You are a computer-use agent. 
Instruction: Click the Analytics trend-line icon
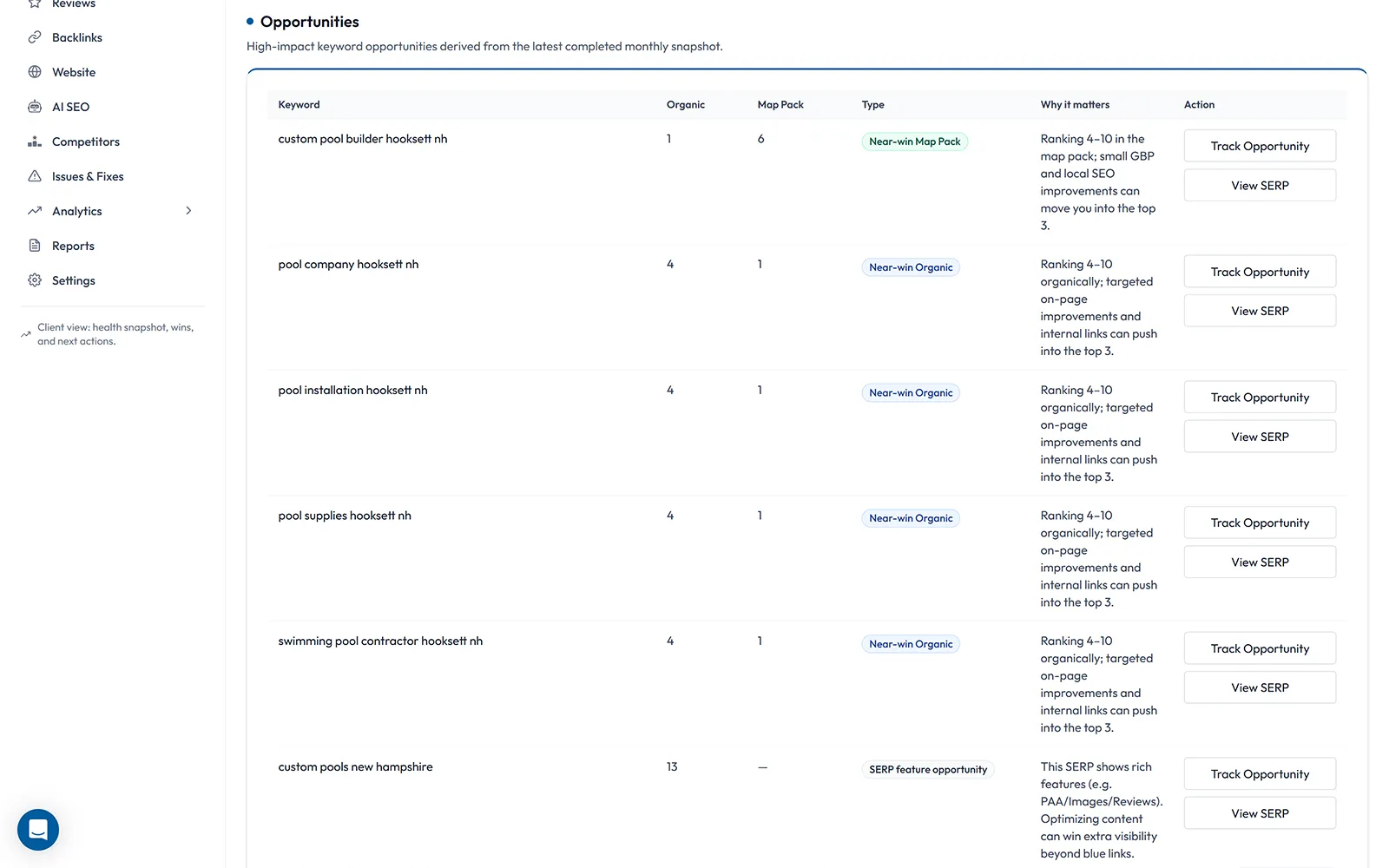pos(35,210)
